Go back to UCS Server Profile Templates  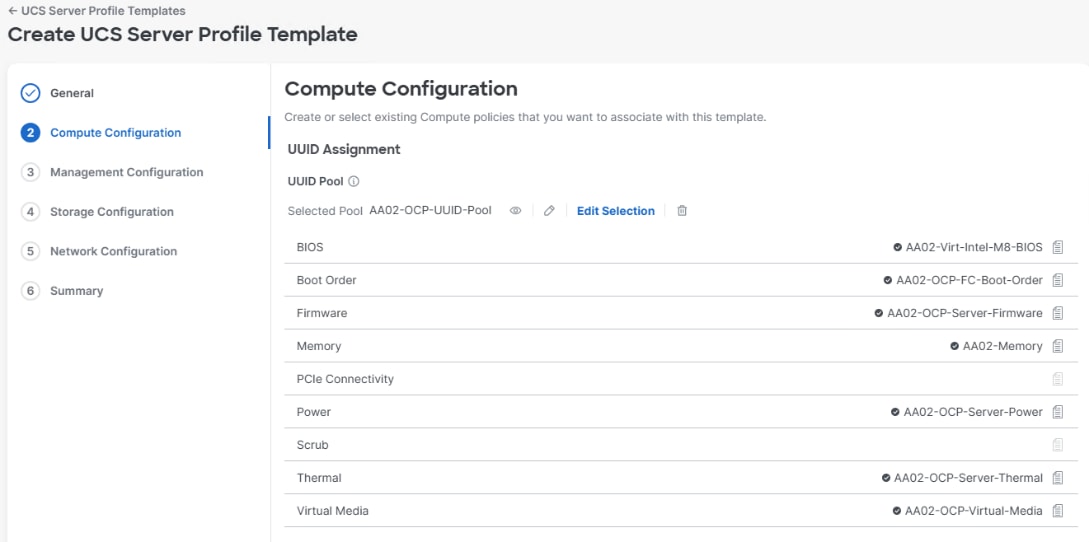click(97, 11)
